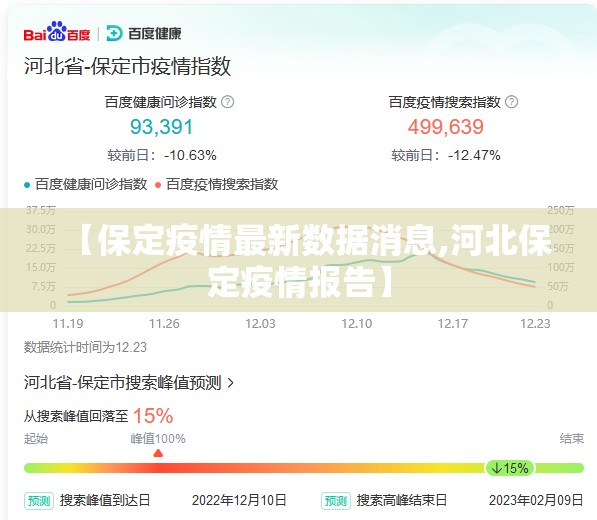Click the Baidu Health logo

click(x=144, y=33)
